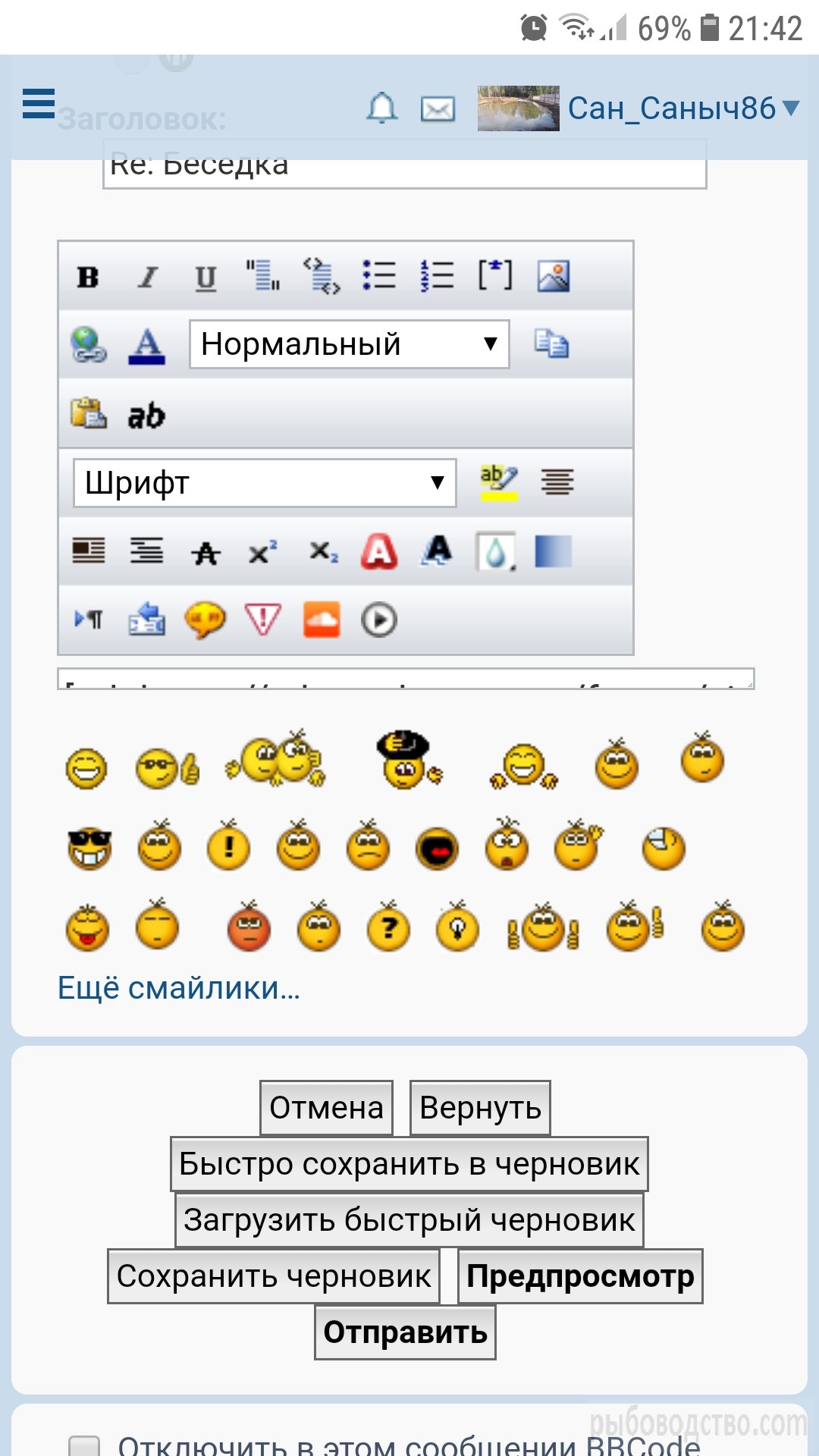The image size is (819, 1456).
Task: Insert a bulleted list
Action: pos(378,276)
